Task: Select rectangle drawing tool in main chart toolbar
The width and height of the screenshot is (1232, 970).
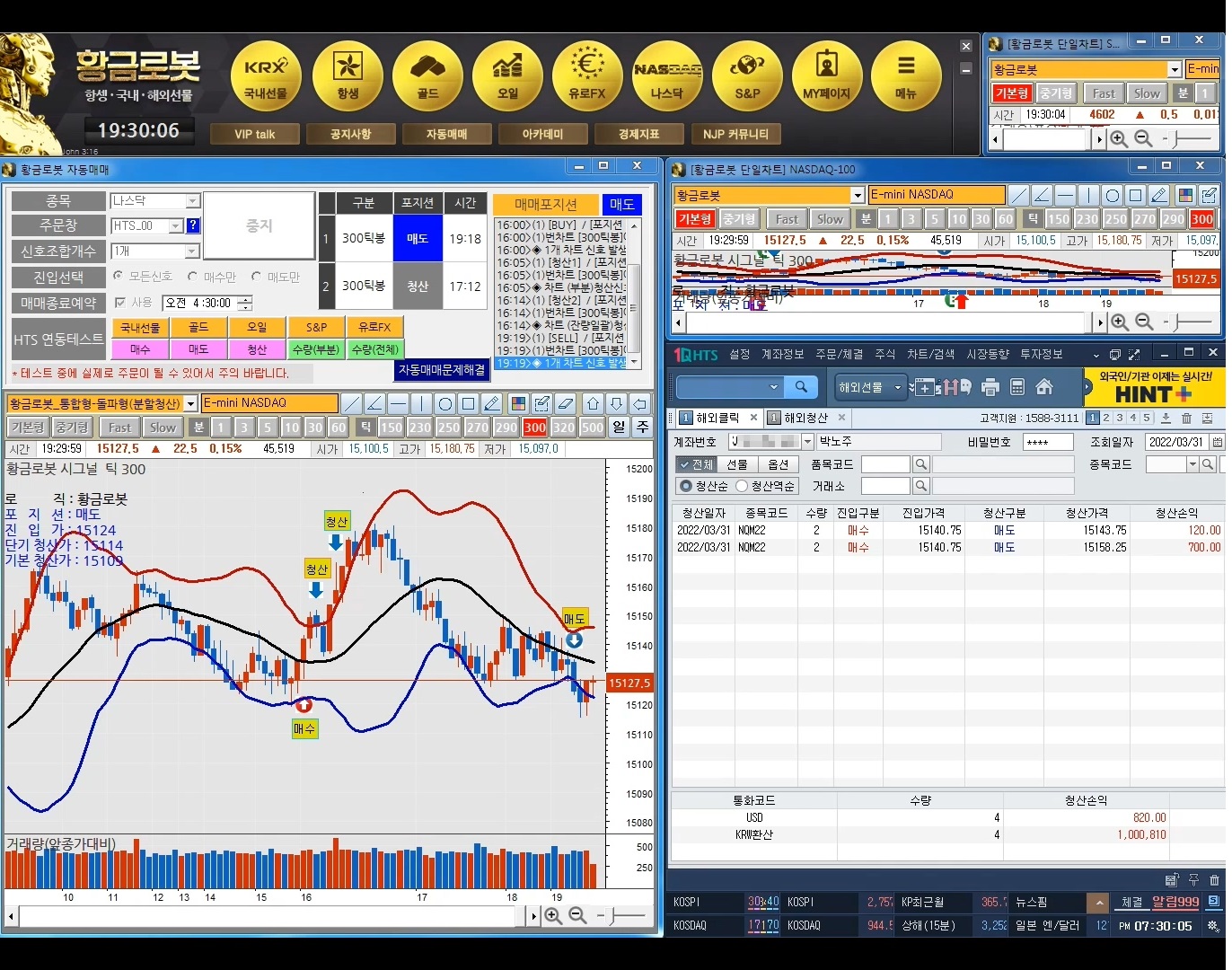Action: point(469,403)
